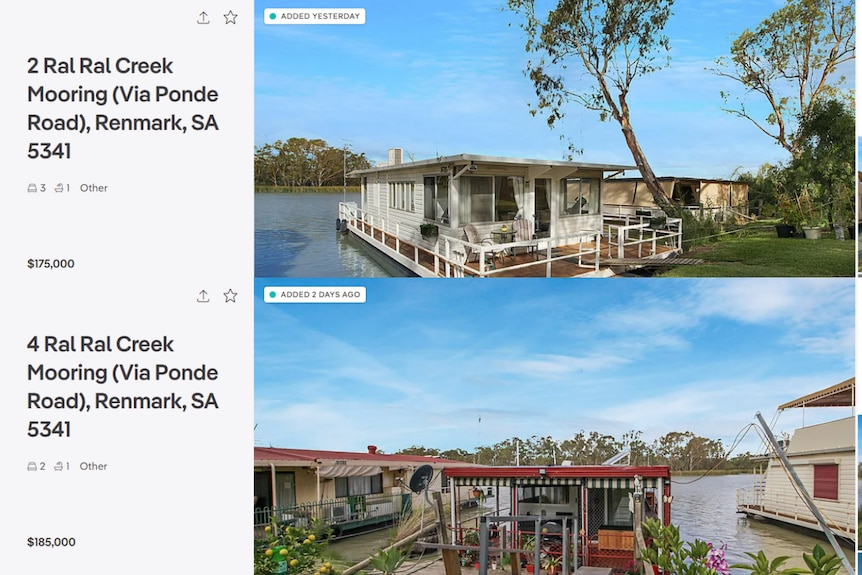This screenshot has width=862, height=575.
Task: Click bedroom icon showing 2 beds
Action: (x=32, y=466)
